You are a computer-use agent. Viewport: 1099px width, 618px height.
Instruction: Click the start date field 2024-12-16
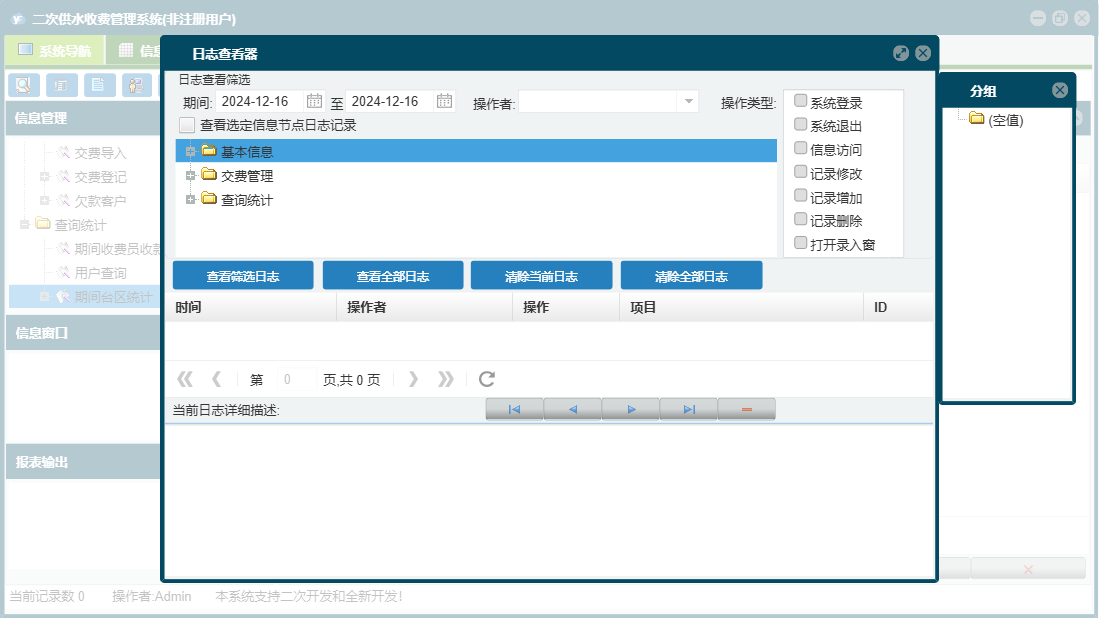click(x=259, y=102)
